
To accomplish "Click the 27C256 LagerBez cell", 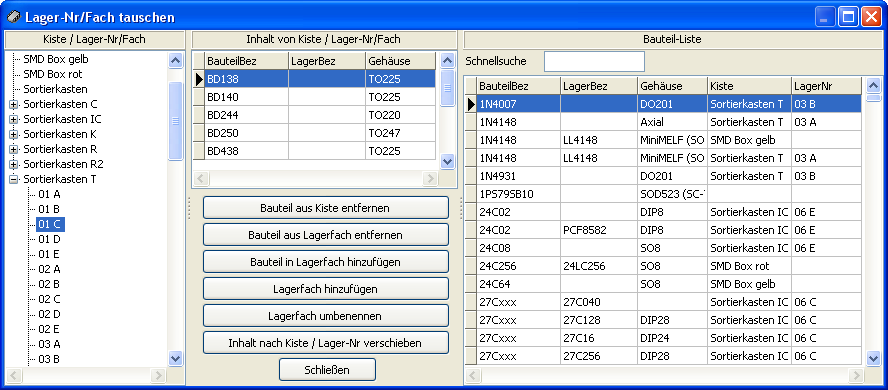I will [599, 357].
